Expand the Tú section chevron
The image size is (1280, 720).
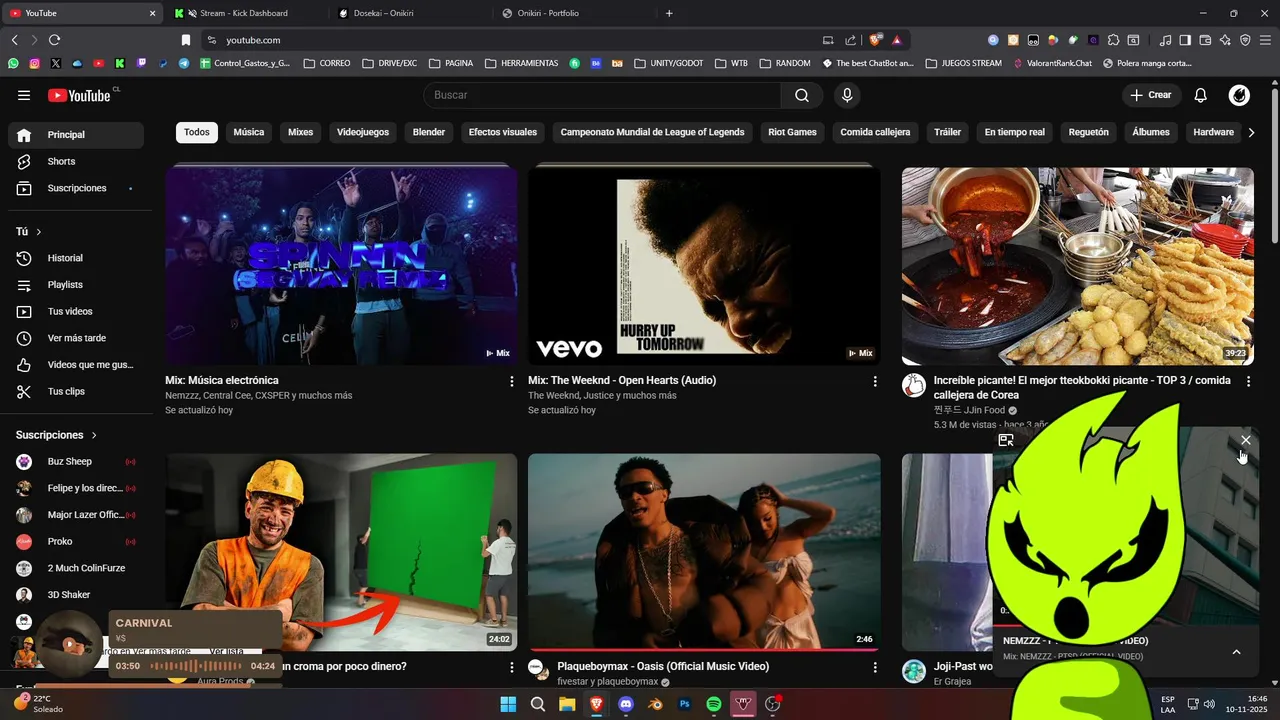click(x=39, y=232)
